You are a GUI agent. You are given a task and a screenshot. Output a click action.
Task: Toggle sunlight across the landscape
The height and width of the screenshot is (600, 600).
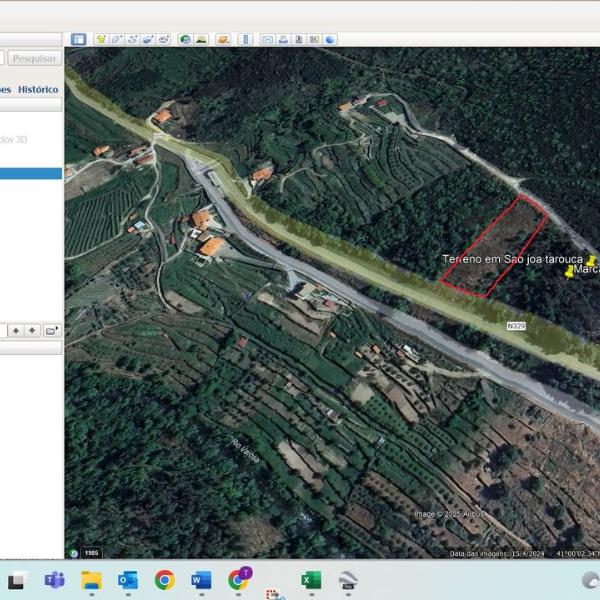[201, 39]
